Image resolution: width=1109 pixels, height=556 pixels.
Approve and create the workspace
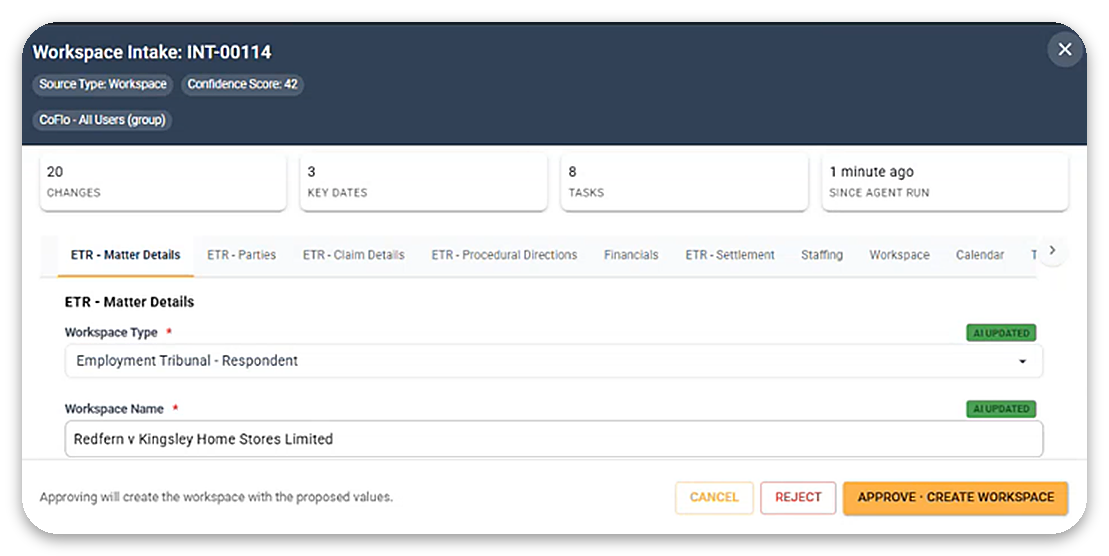tap(956, 497)
